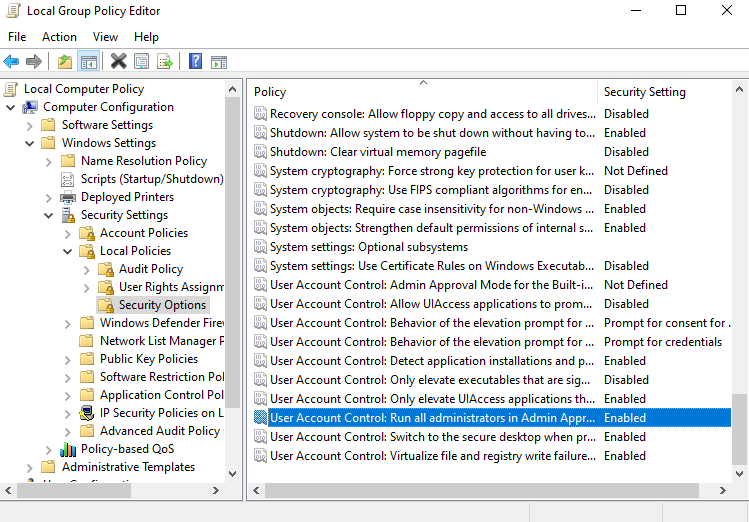Click the Local Group Policy Editor title icon
The height and width of the screenshot is (522, 749).
(x=13, y=11)
